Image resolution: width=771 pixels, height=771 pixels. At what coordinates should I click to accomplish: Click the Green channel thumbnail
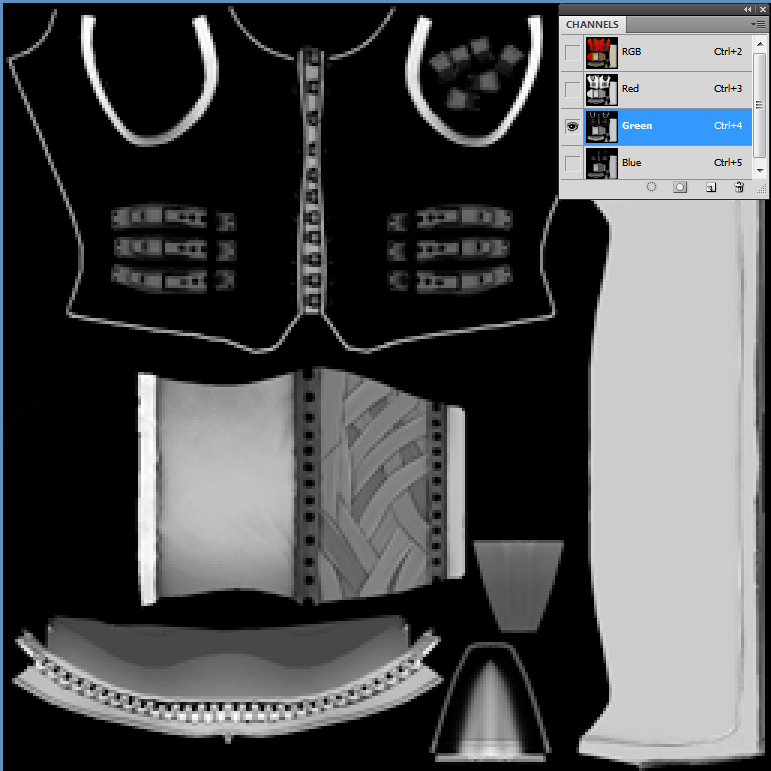tap(601, 126)
